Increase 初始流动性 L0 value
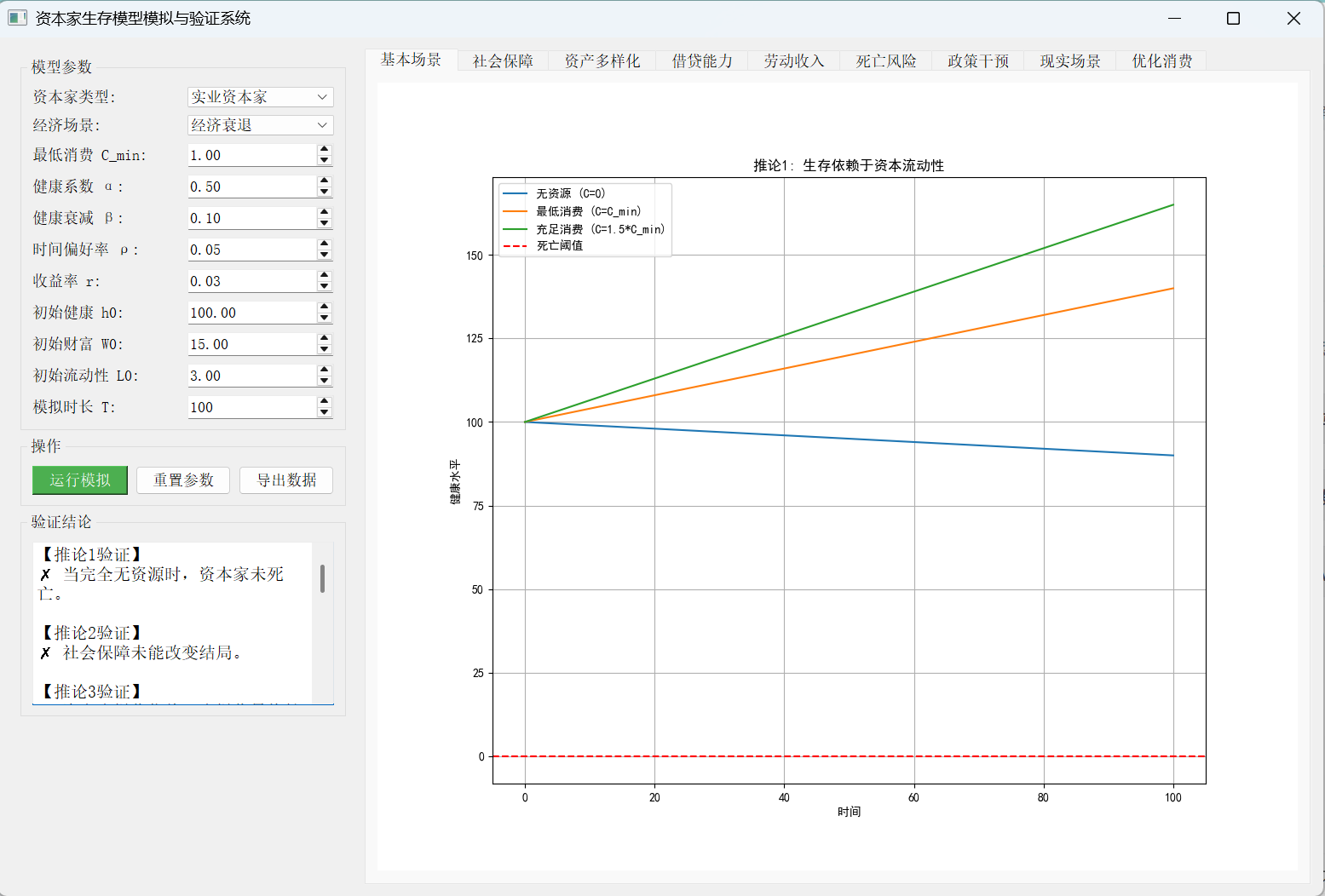Screen dimensions: 1325x896 324,370
